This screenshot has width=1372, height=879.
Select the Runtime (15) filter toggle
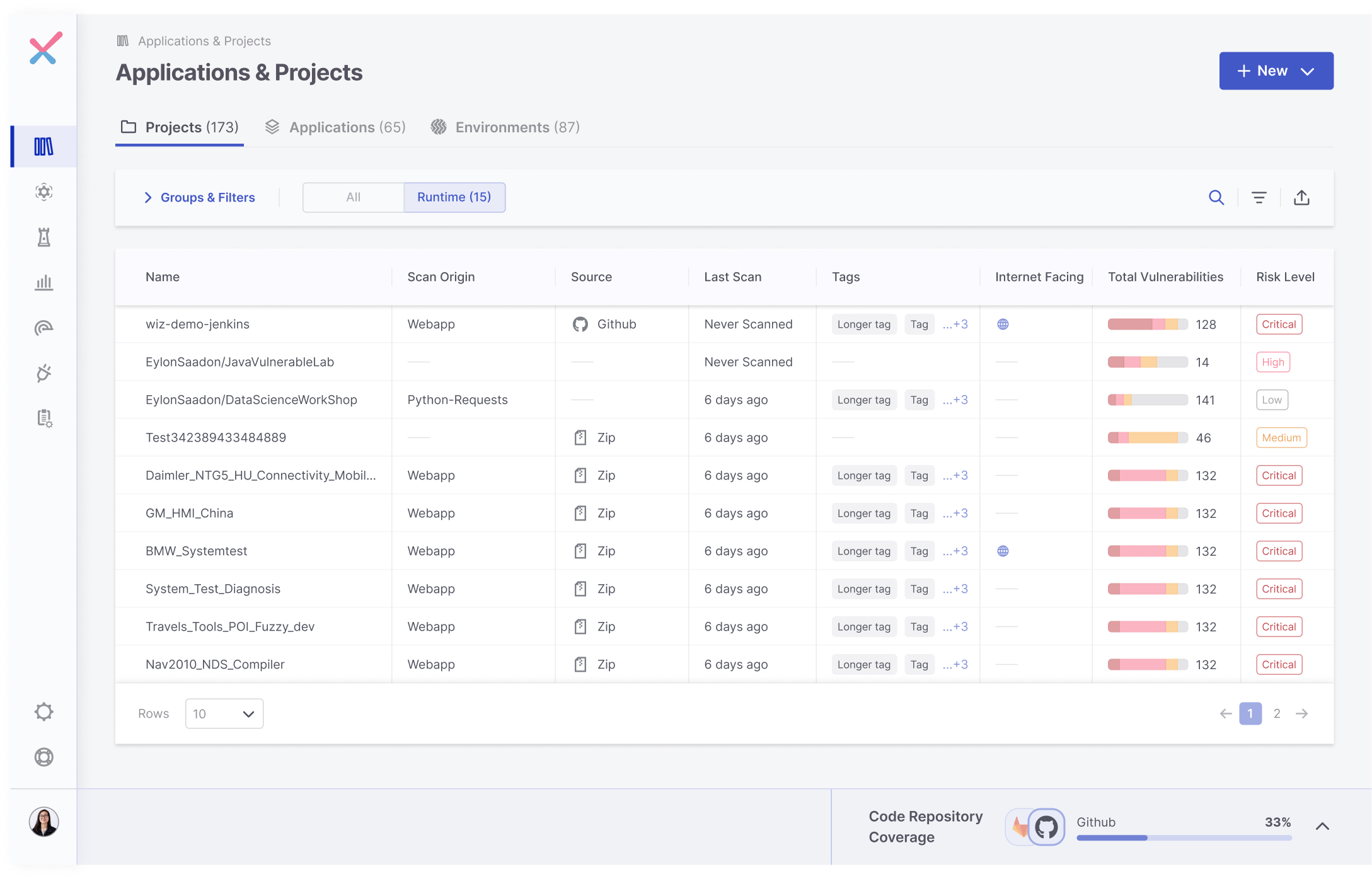tap(454, 198)
